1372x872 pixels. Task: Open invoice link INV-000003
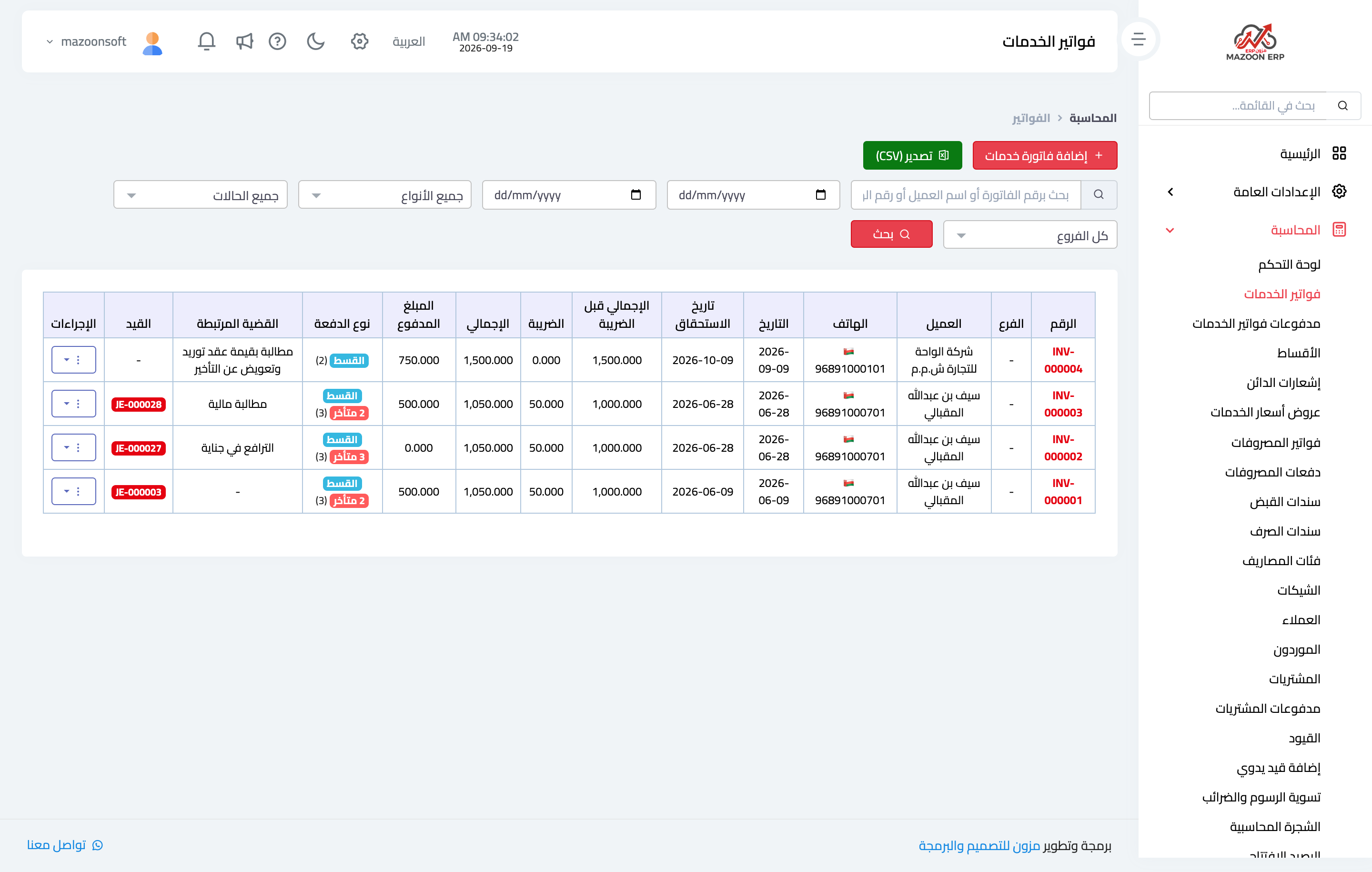(1063, 404)
